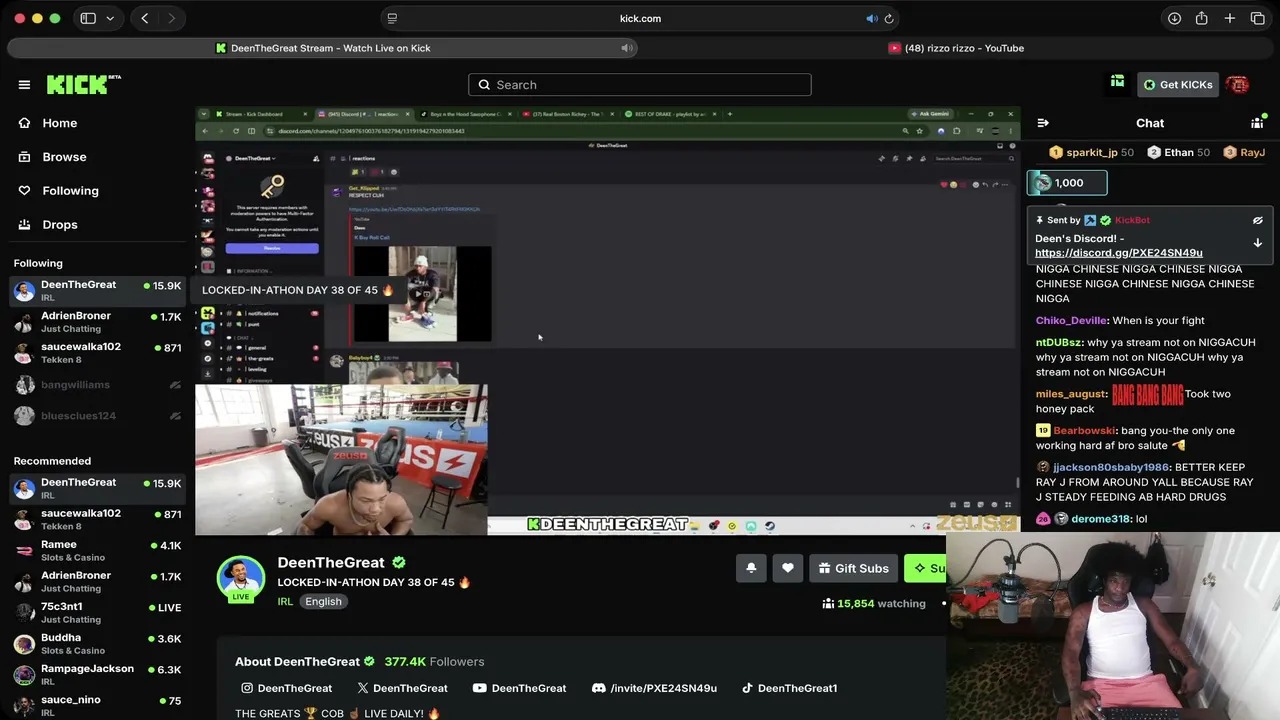1280x720 pixels.
Task: Open sauce_nino recommended channel
Action: tap(97, 706)
